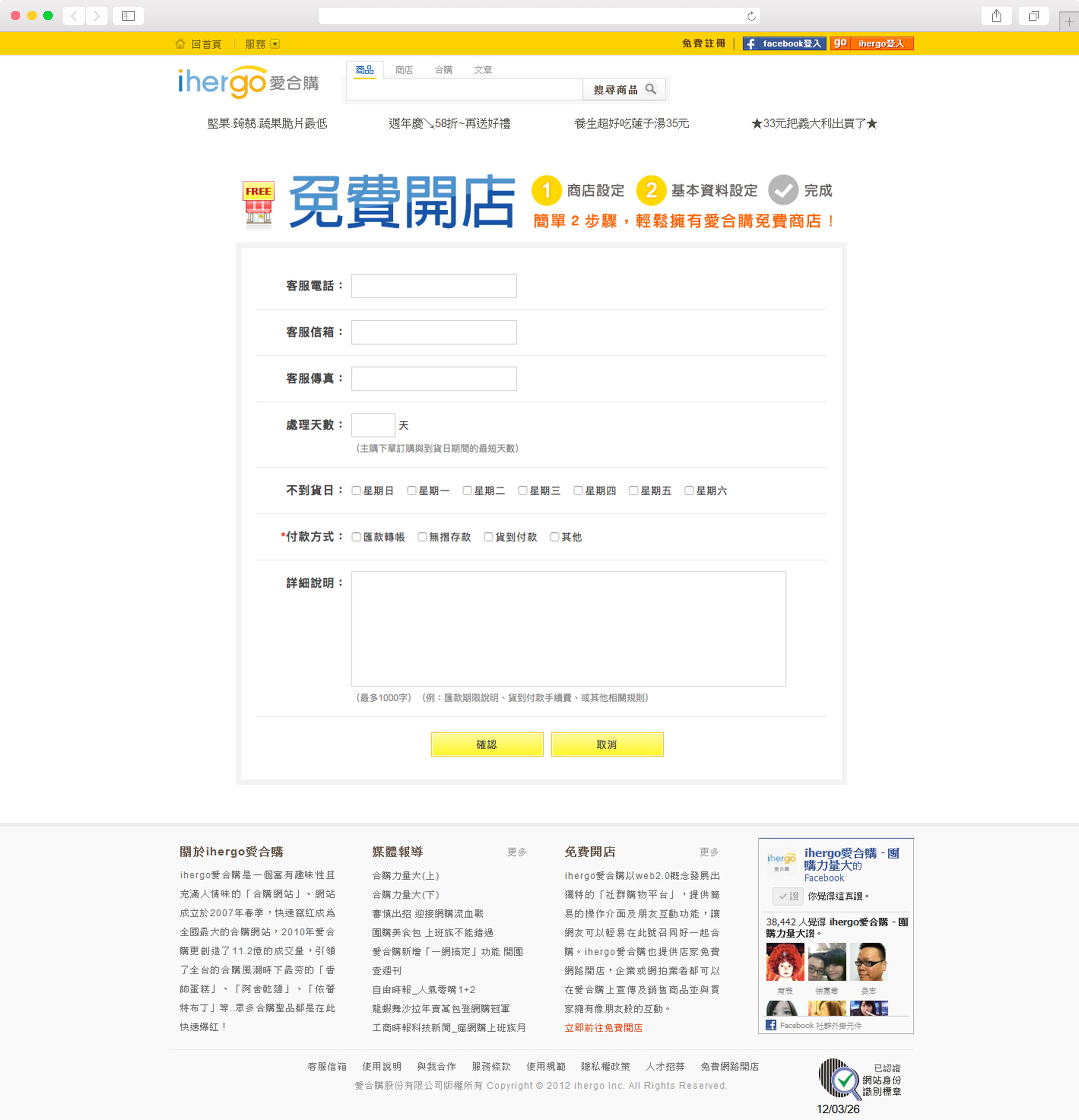Click the 詳細說明 text area
Viewport: 1079px width, 1120px height.
568,628
